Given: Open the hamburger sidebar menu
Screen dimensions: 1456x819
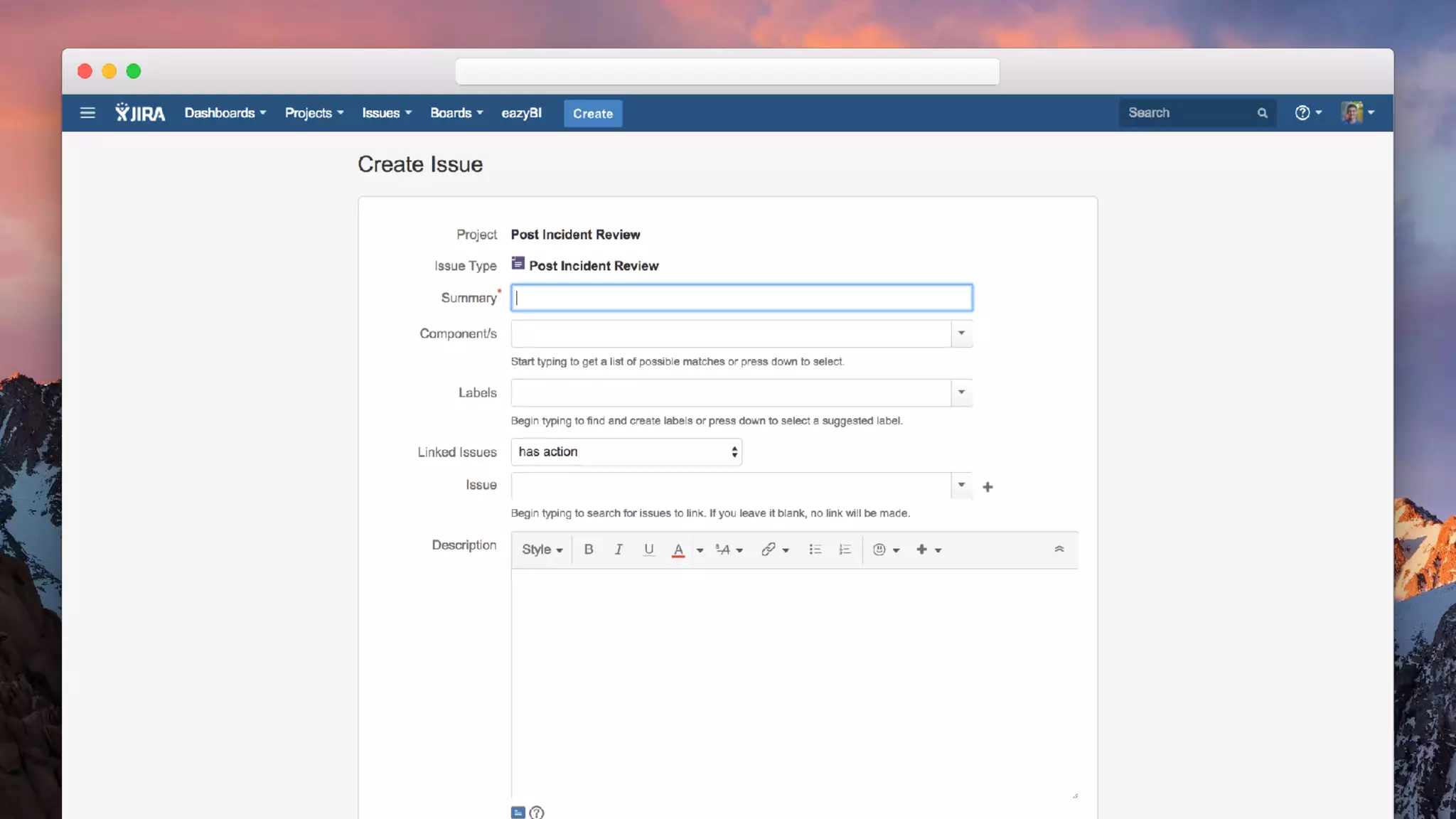Looking at the screenshot, I should (x=87, y=112).
